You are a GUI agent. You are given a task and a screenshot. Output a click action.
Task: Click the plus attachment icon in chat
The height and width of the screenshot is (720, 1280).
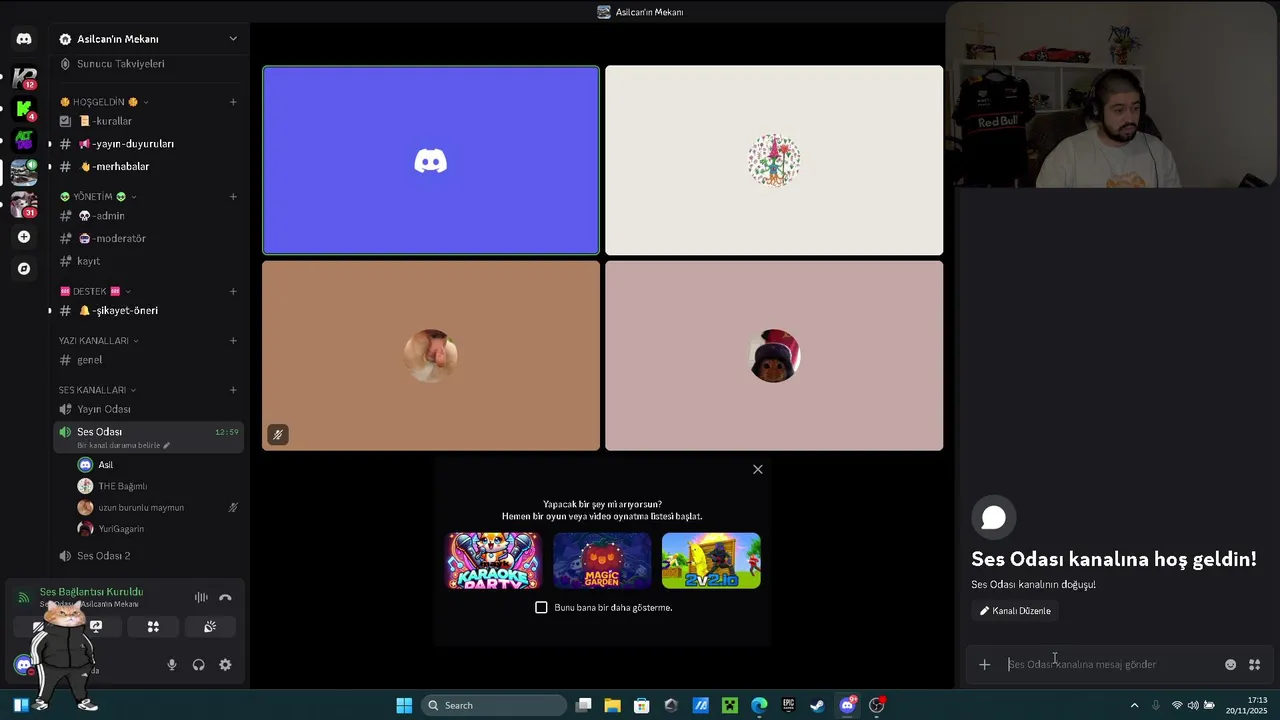(x=984, y=665)
